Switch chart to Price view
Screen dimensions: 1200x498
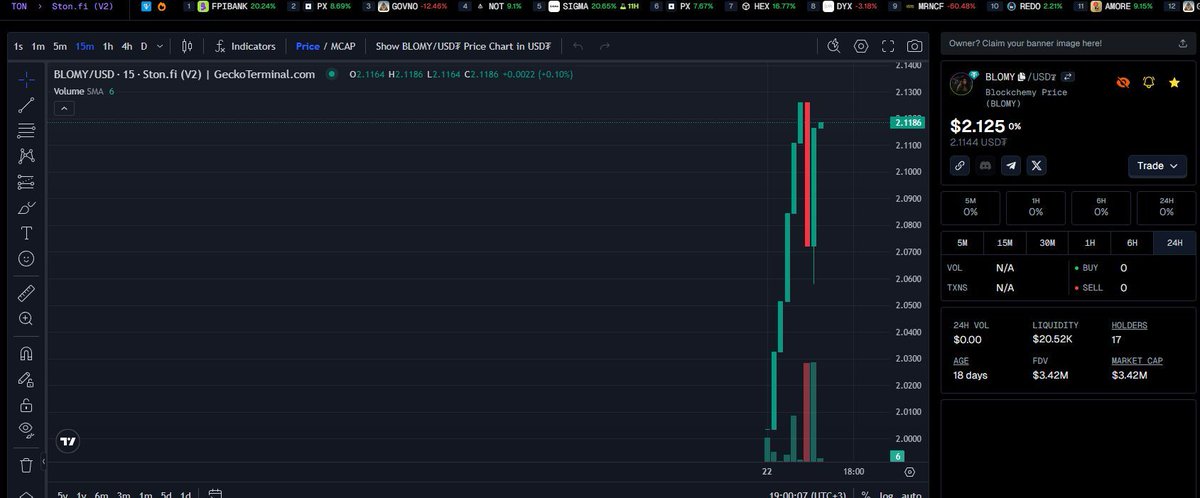(x=308, y=46)
